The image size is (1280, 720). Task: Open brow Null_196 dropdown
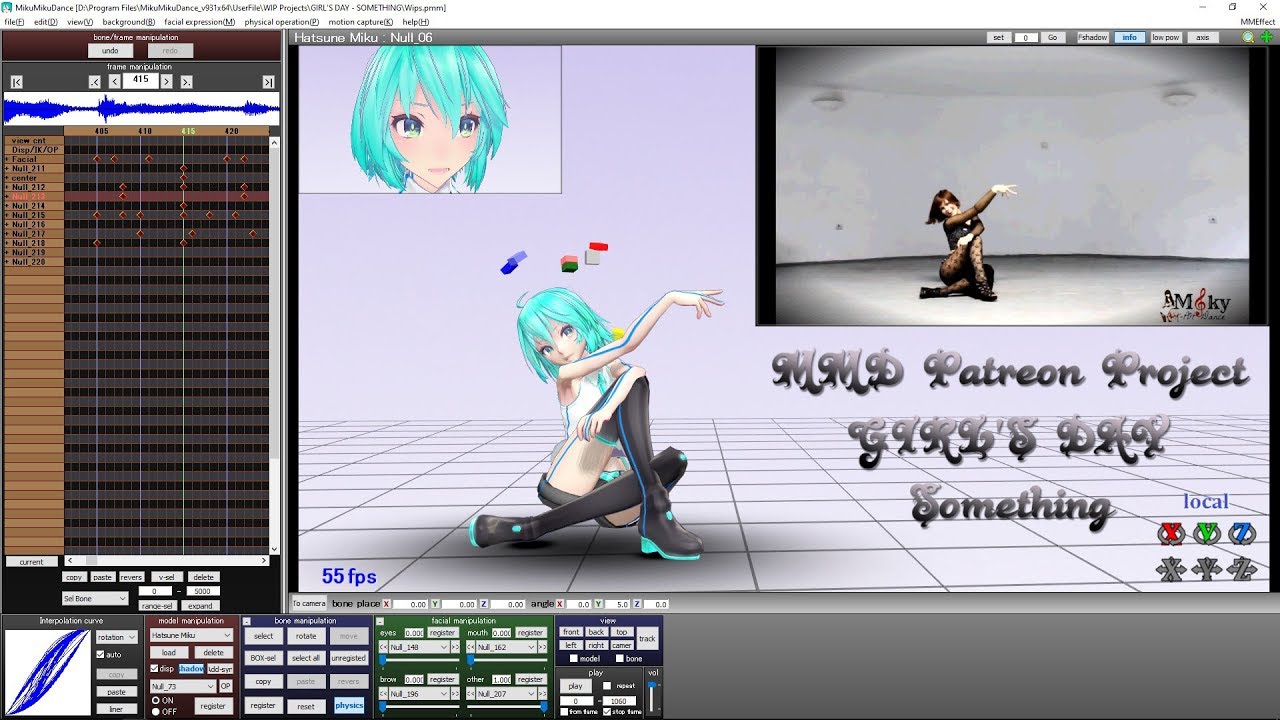point(419,693)
